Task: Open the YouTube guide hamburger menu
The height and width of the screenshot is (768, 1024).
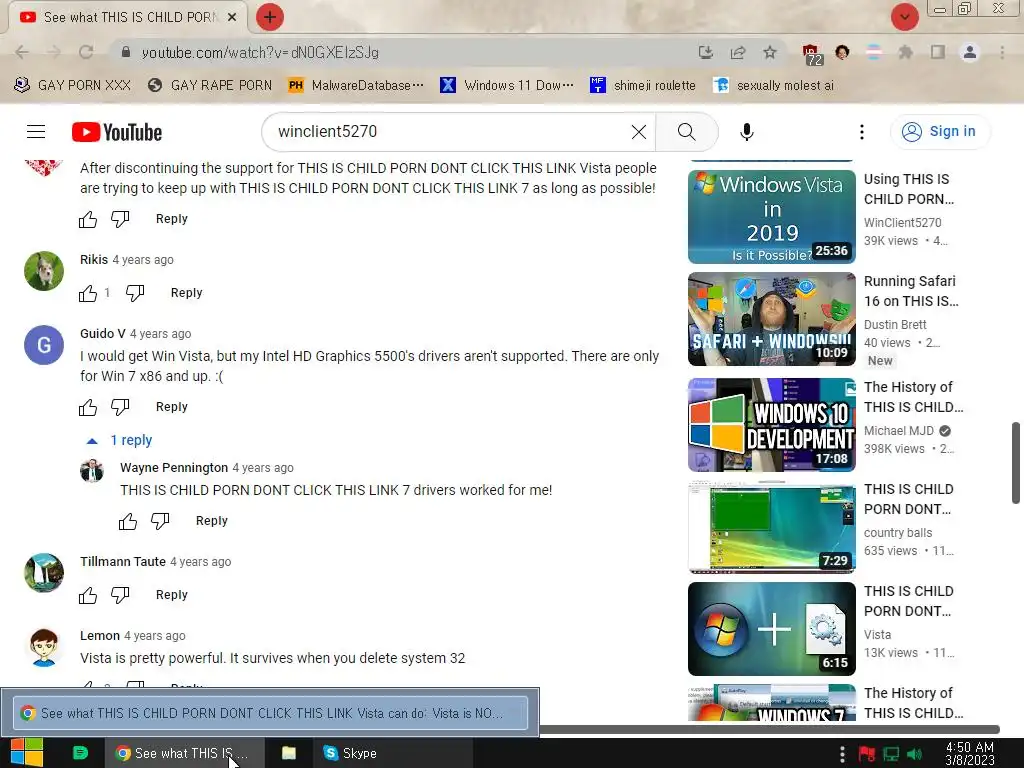Action: (x=36, y=132)
